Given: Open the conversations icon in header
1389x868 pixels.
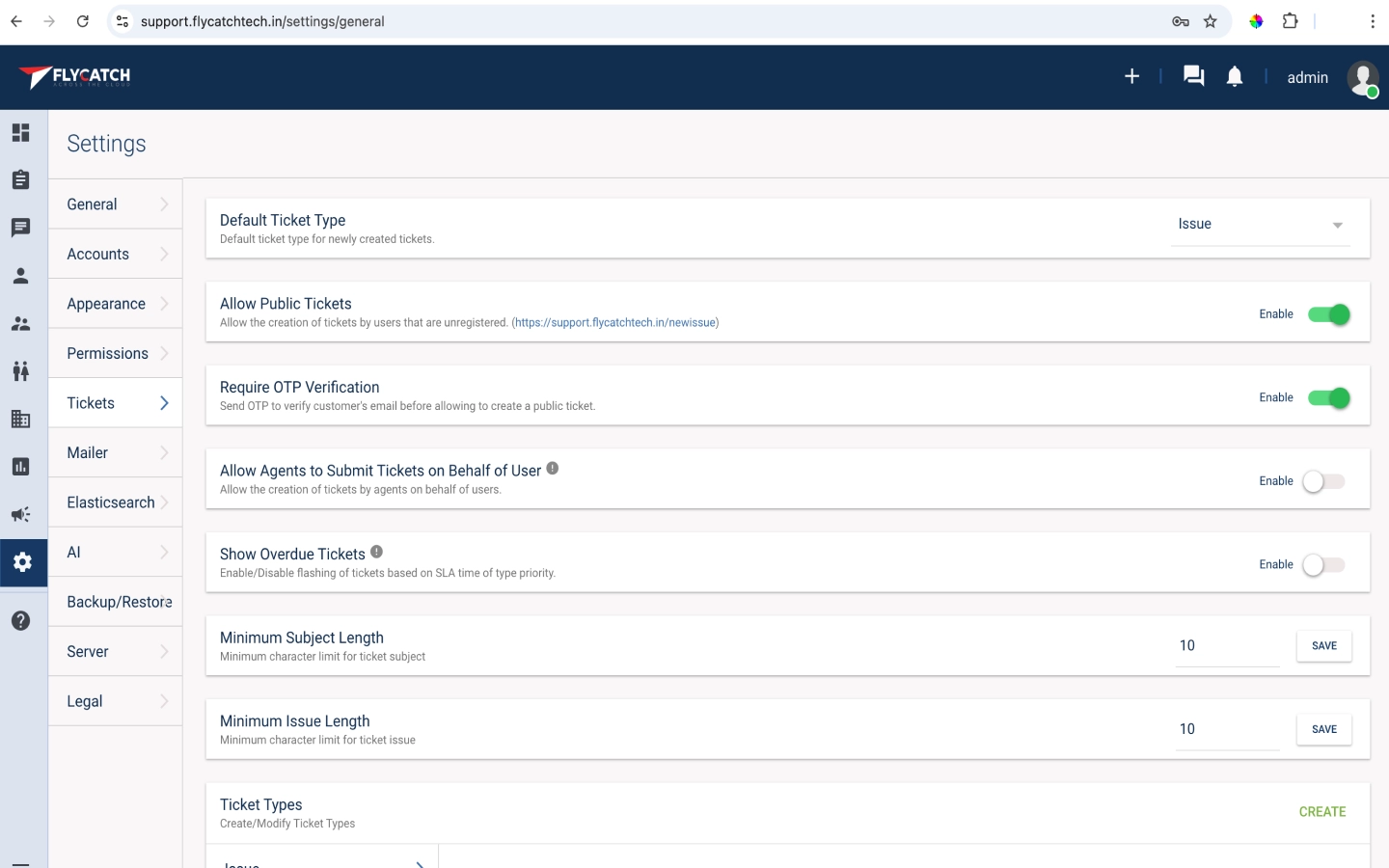Looking at the screenshot, I should pos(1193,76).
